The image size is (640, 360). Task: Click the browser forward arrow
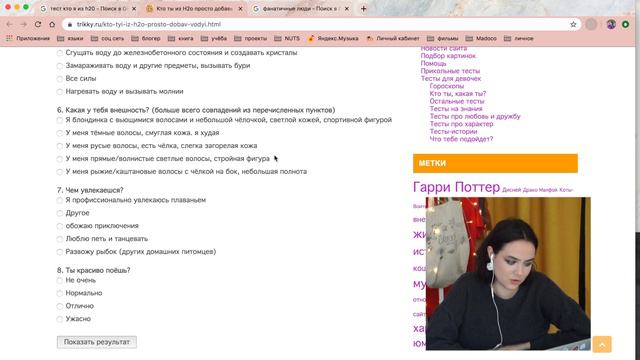coord(24,24)
